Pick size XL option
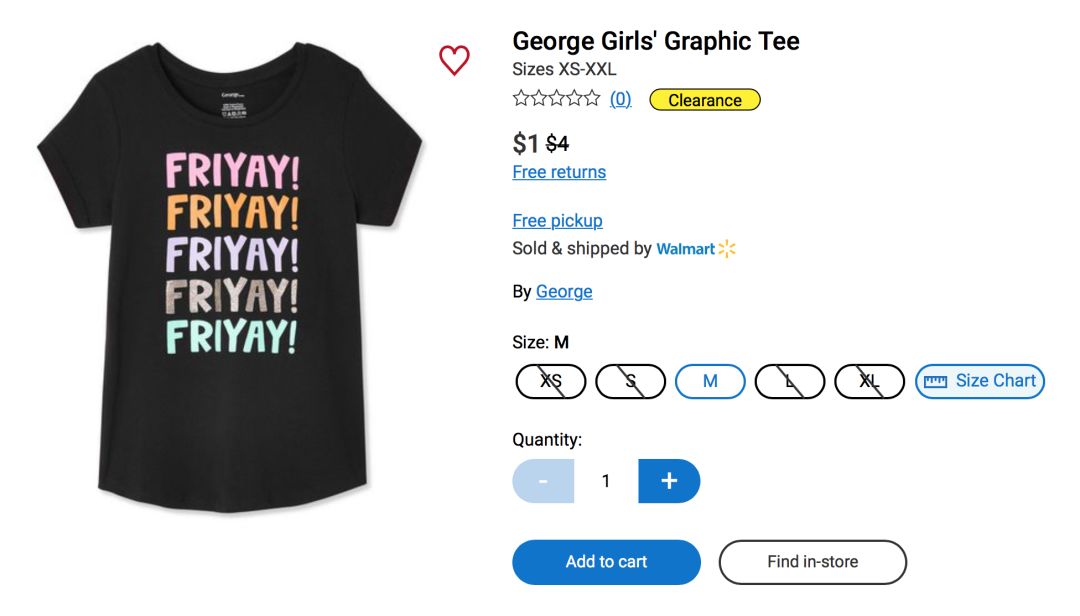 [869, 381]
